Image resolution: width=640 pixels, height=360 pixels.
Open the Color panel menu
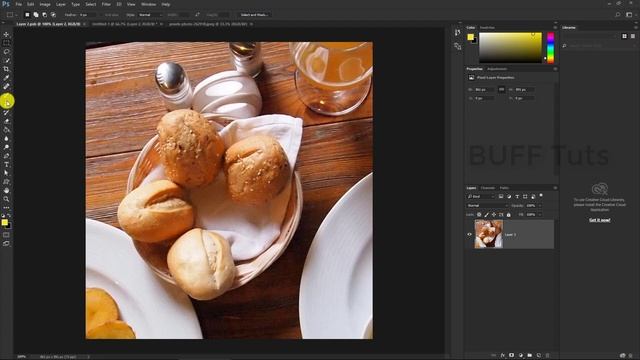click(x=555, y=28)
